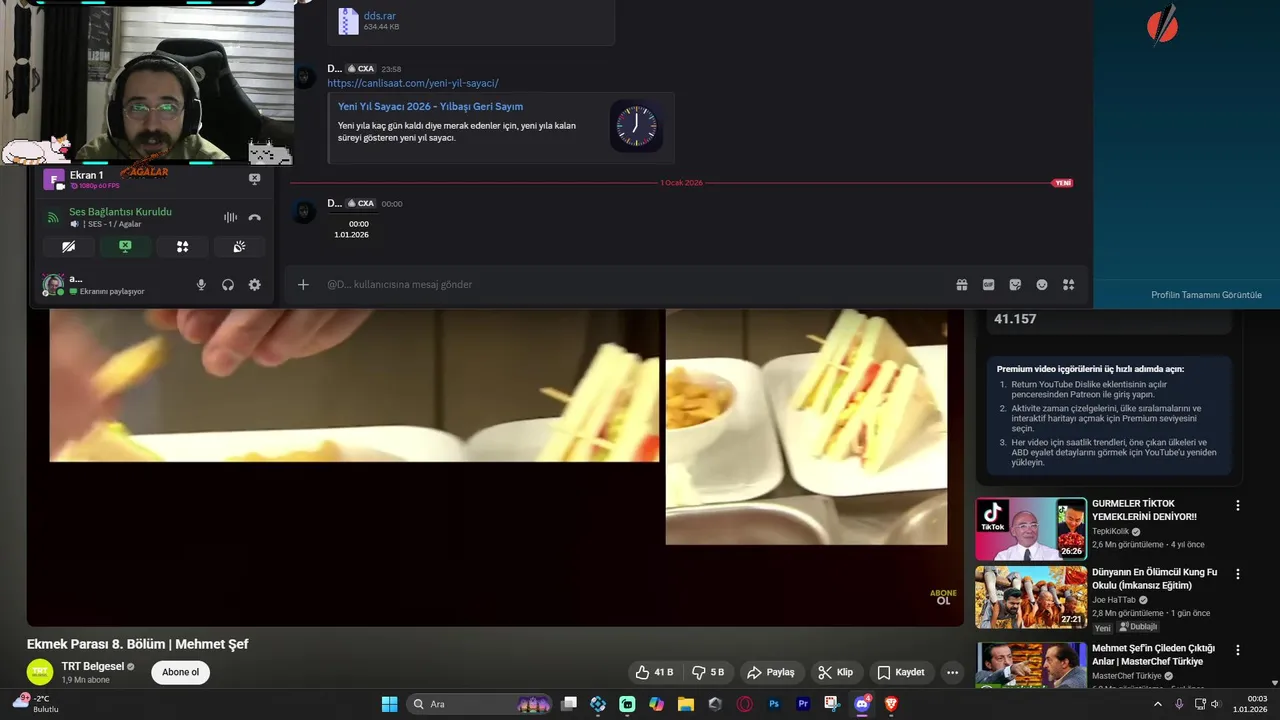Open attachment menu plus in message bar
Viewport: 1280px width, 720px height.
(303, 285)
